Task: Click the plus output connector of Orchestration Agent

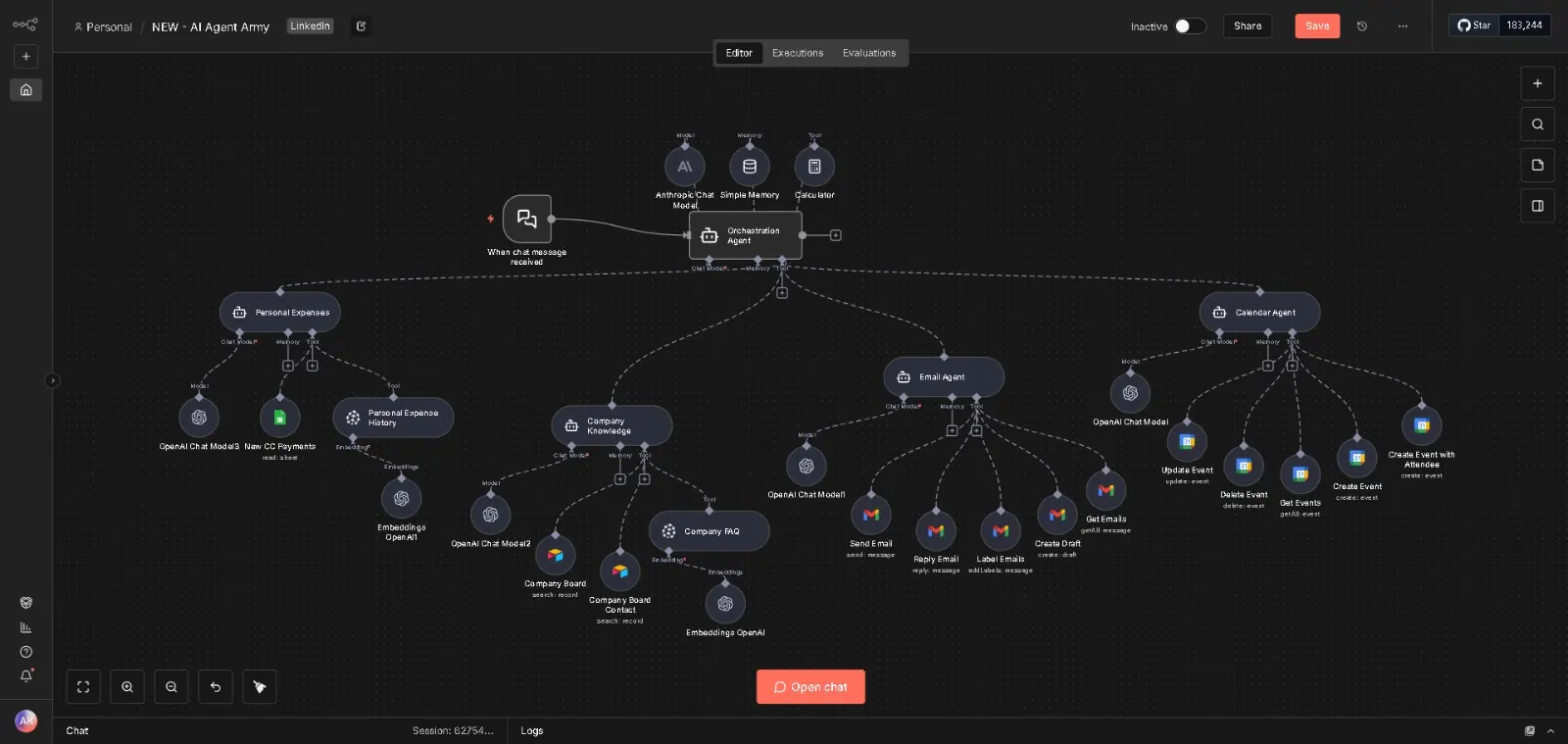Action: [836, 235]
